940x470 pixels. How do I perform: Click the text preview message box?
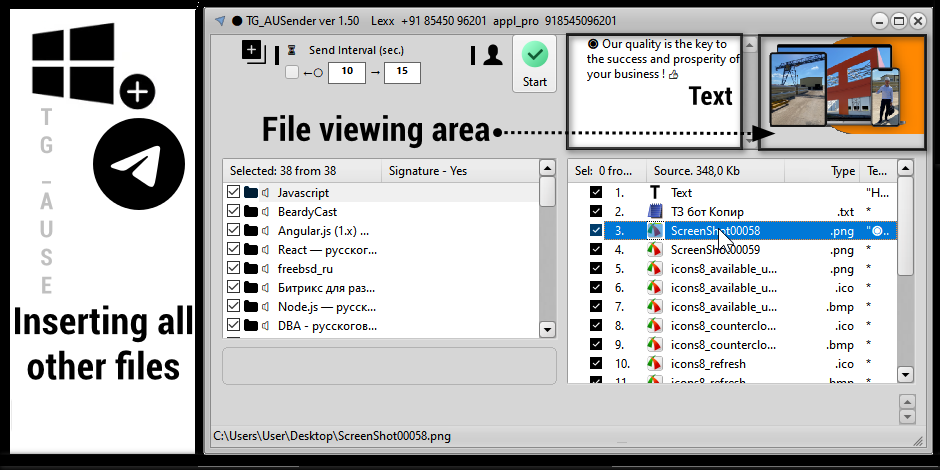(x=655, y=91)
